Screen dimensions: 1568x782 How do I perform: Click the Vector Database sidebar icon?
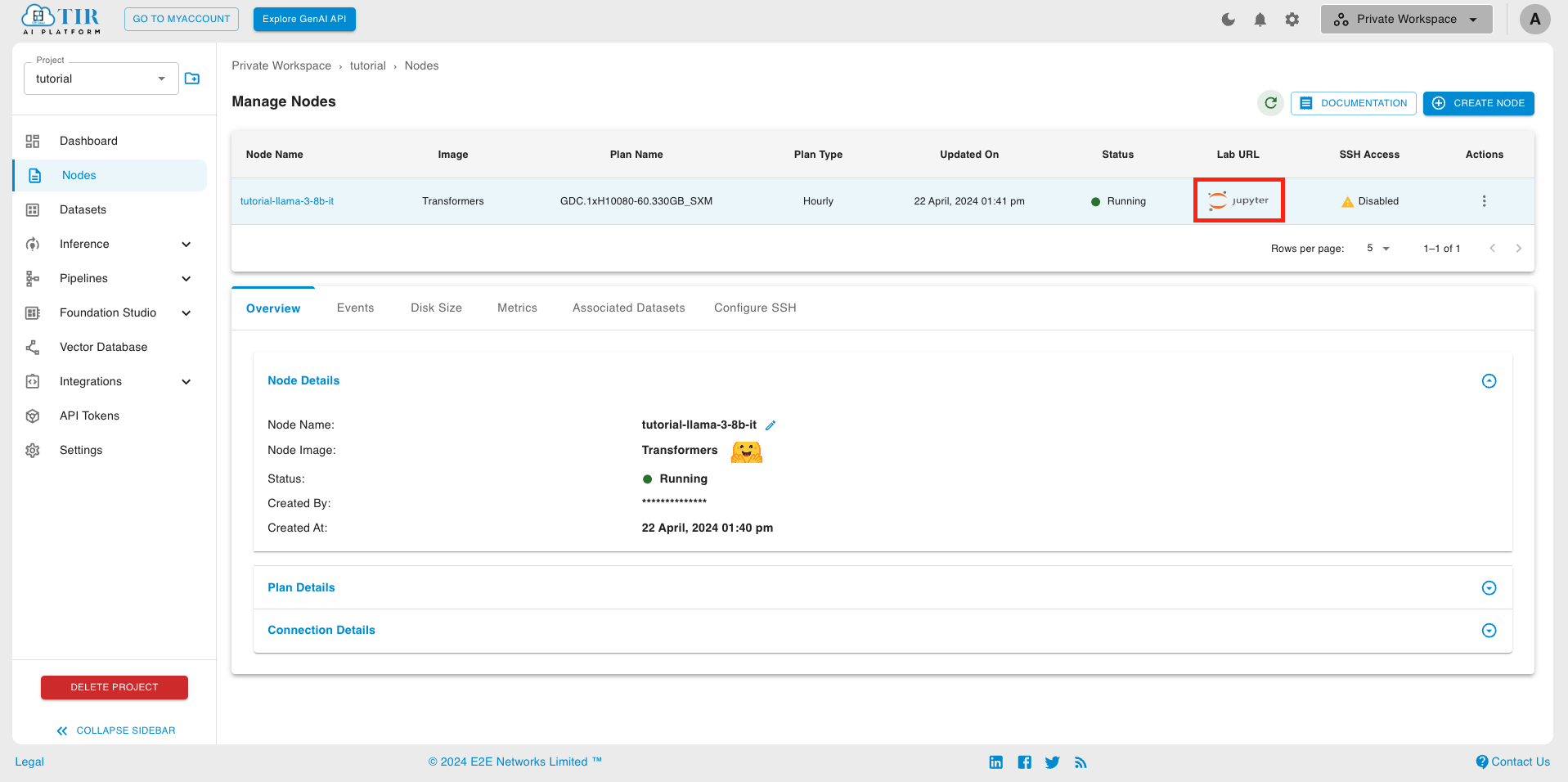click(x=33, y=347)
